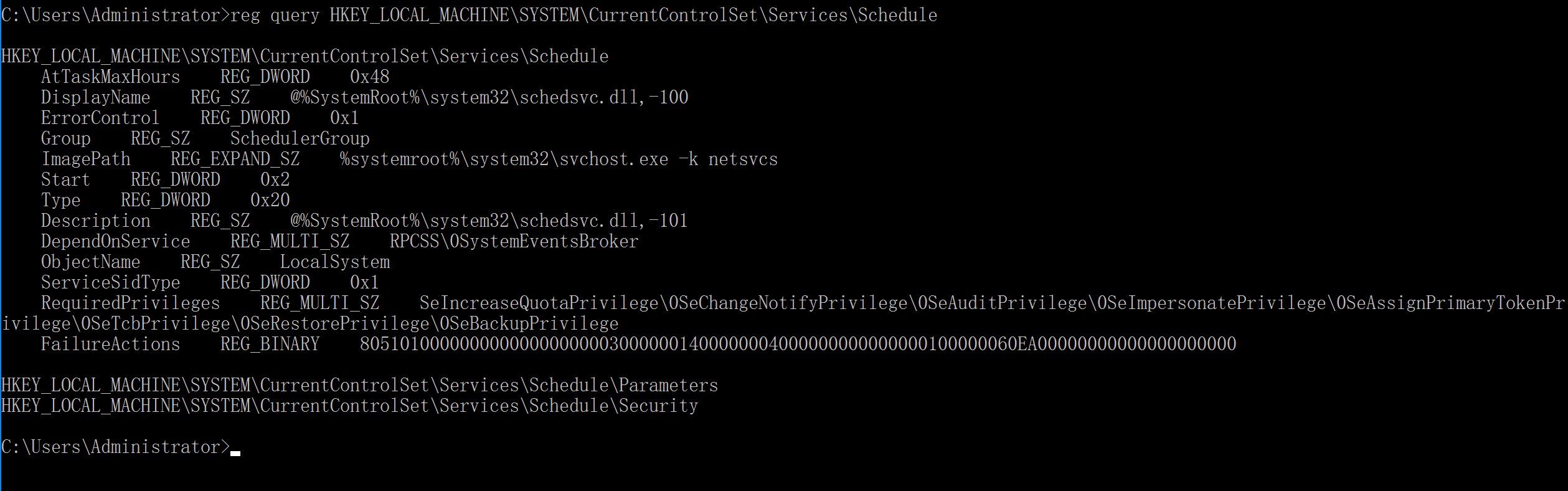Click the Type value 0x20
Viewport: 1568px width, 491px height.
270,201
